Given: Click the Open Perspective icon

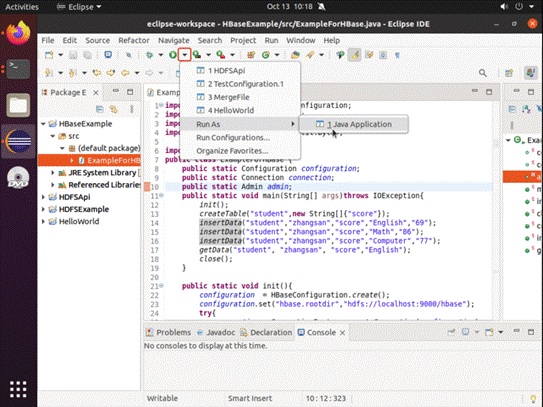Looking at the screenshot, I should click(x=509, y=73).
